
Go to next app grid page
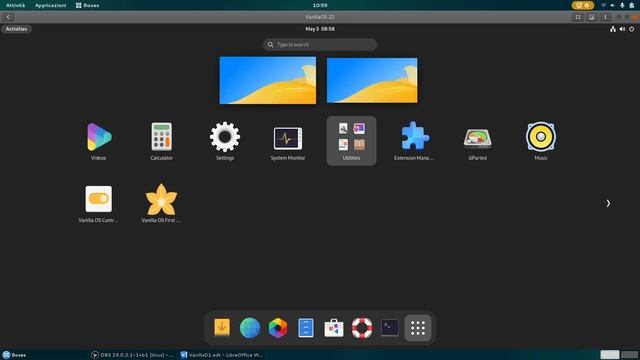pos(608,203)
